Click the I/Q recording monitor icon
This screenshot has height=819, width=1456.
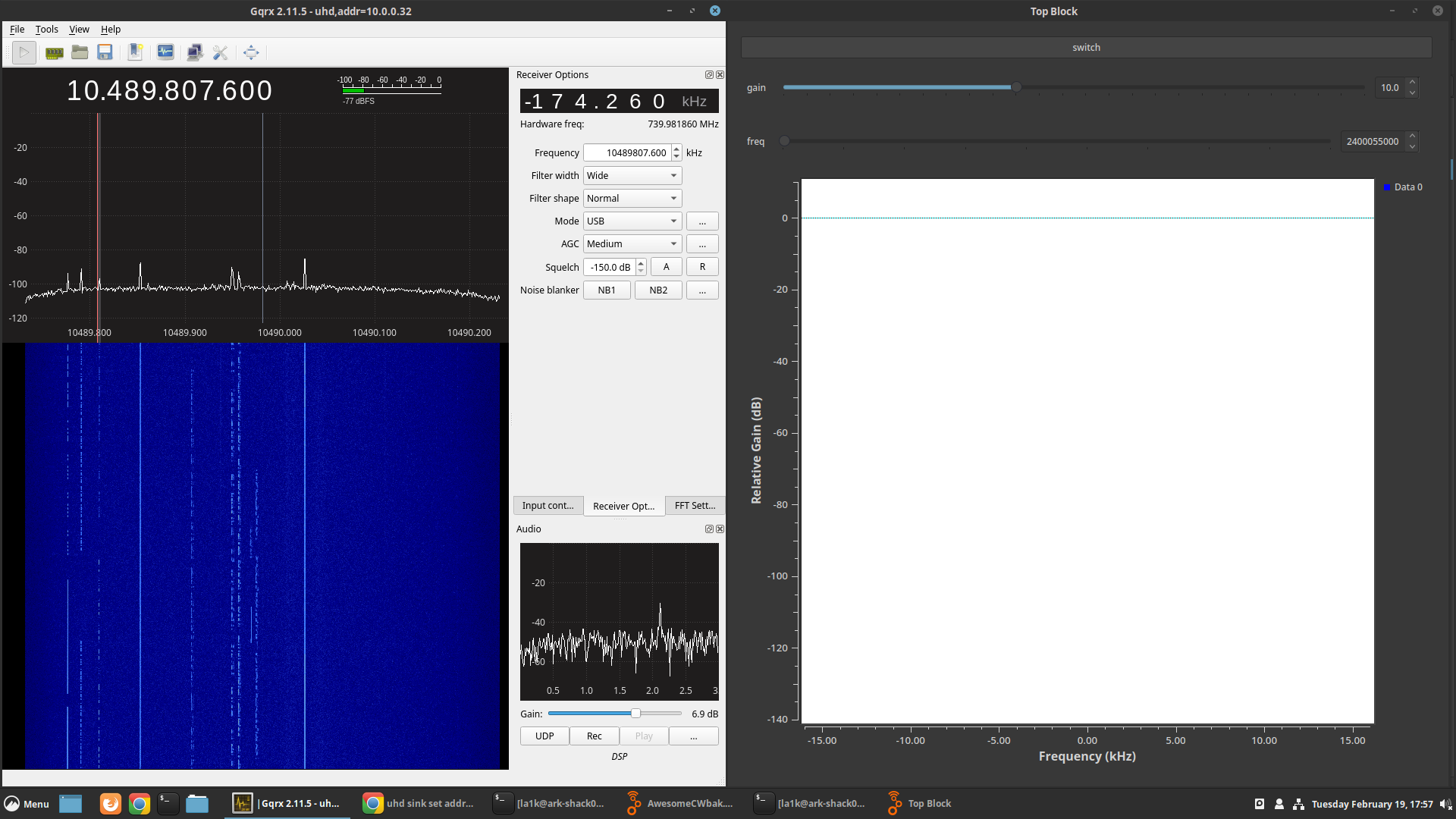tap(165, 52)
